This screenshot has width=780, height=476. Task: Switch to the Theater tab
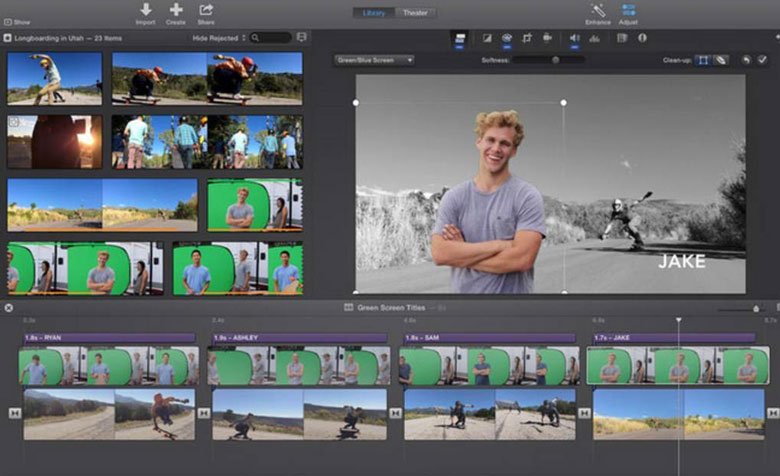click(x=415, y=12)
